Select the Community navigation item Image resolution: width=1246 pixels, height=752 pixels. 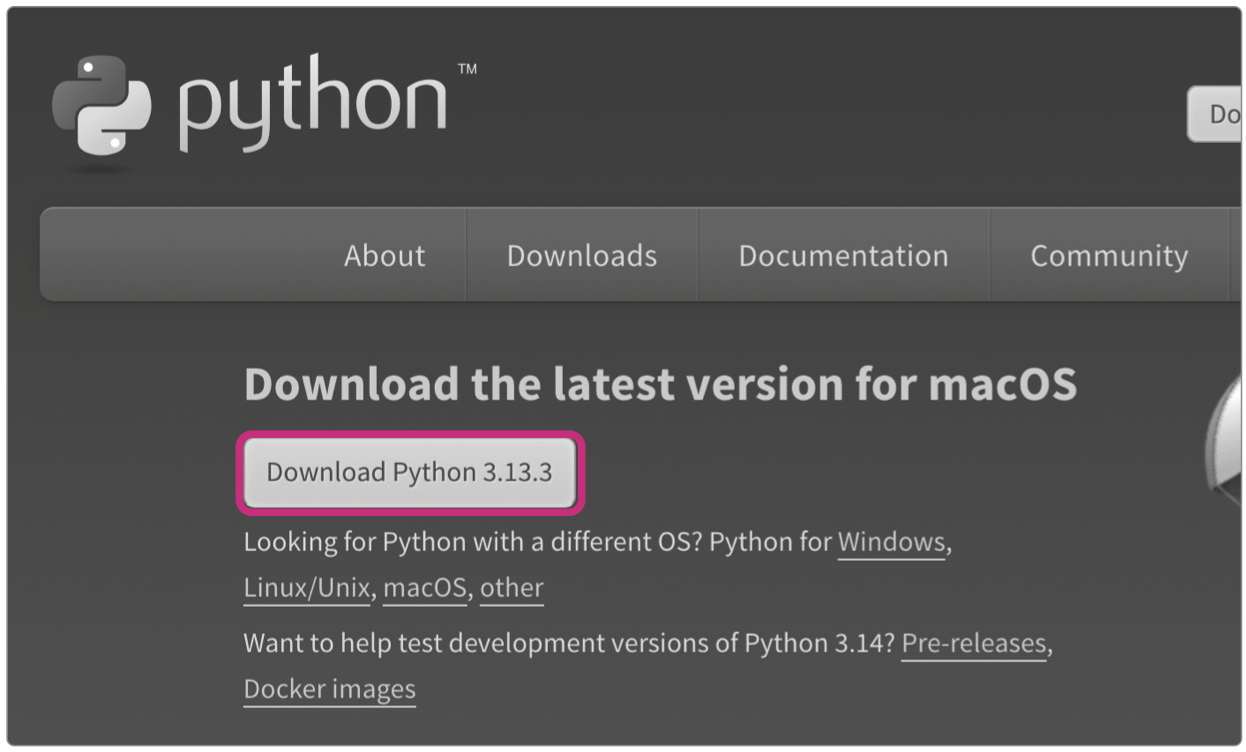click(x=1108, y=256)
